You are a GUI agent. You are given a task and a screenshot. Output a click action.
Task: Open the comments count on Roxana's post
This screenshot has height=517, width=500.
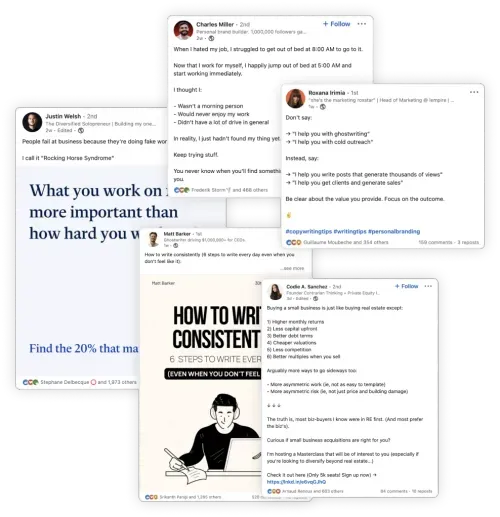435,242
